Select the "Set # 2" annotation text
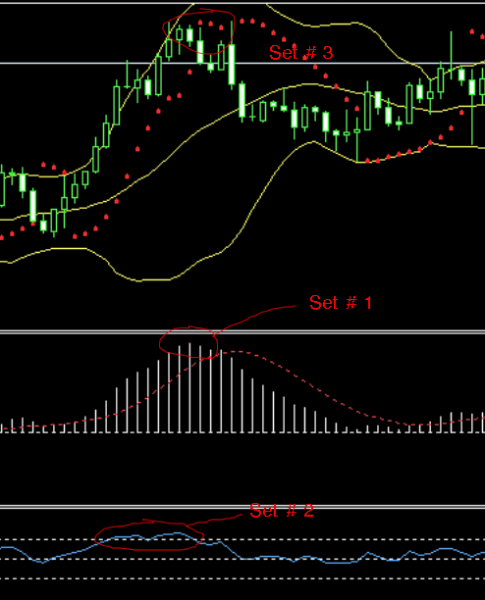485x600 pixels. [281, 510]
